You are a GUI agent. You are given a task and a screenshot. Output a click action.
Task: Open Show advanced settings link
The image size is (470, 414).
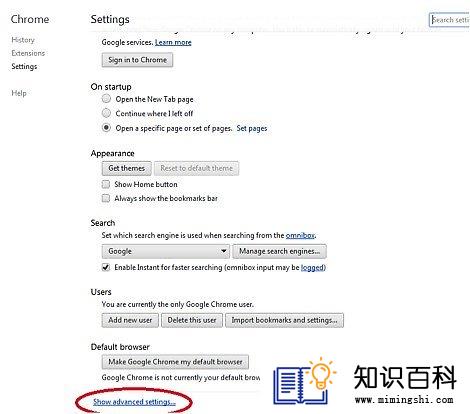(x=134, y=402)
